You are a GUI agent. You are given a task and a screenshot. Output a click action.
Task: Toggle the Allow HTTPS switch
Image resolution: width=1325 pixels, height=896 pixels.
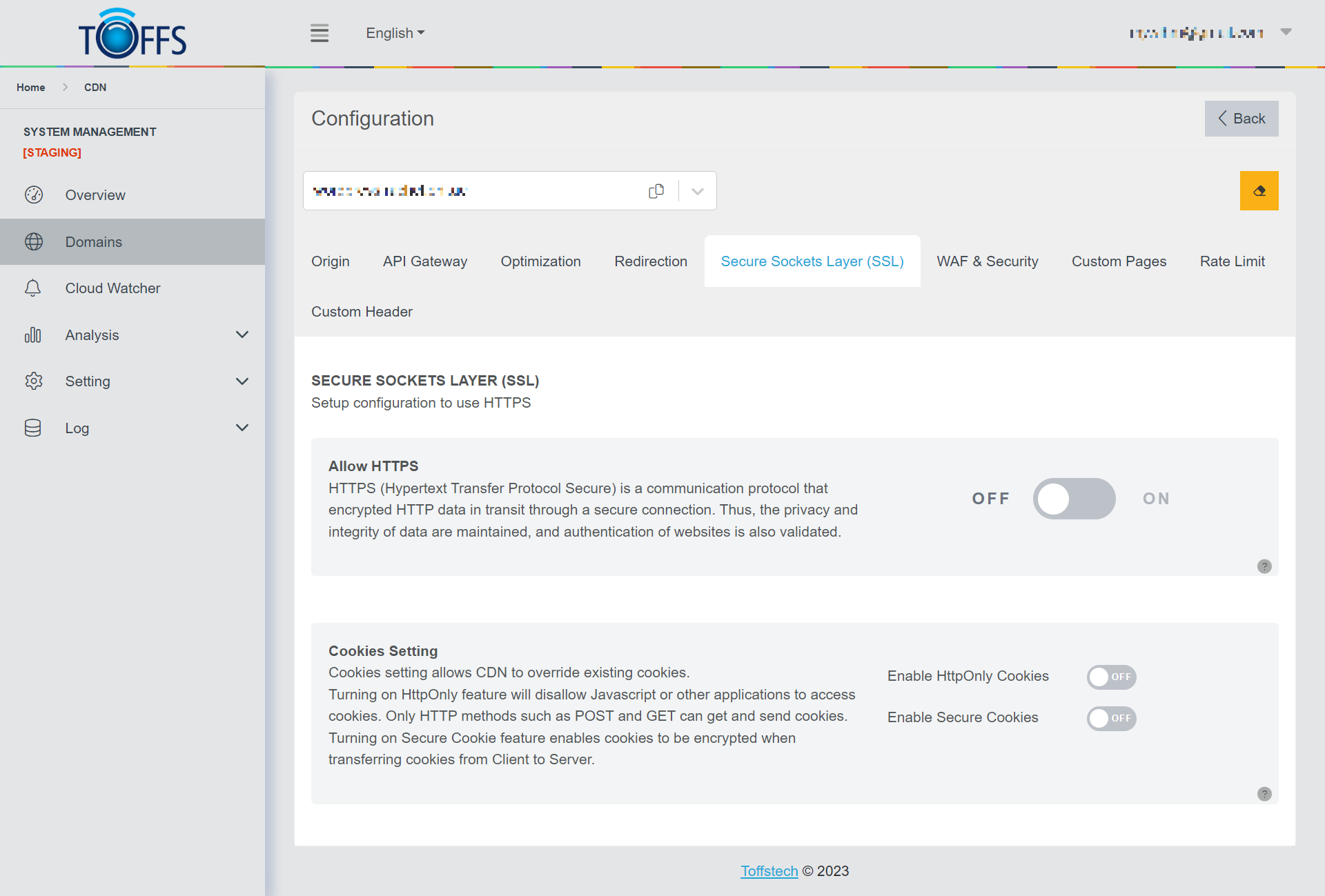pos(1074,499)
